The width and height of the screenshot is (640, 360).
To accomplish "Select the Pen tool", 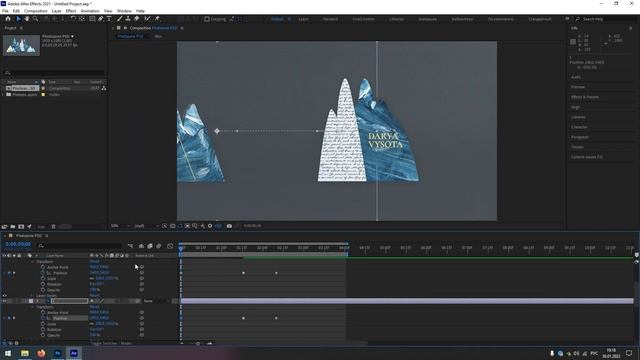I will click(100, 19).
